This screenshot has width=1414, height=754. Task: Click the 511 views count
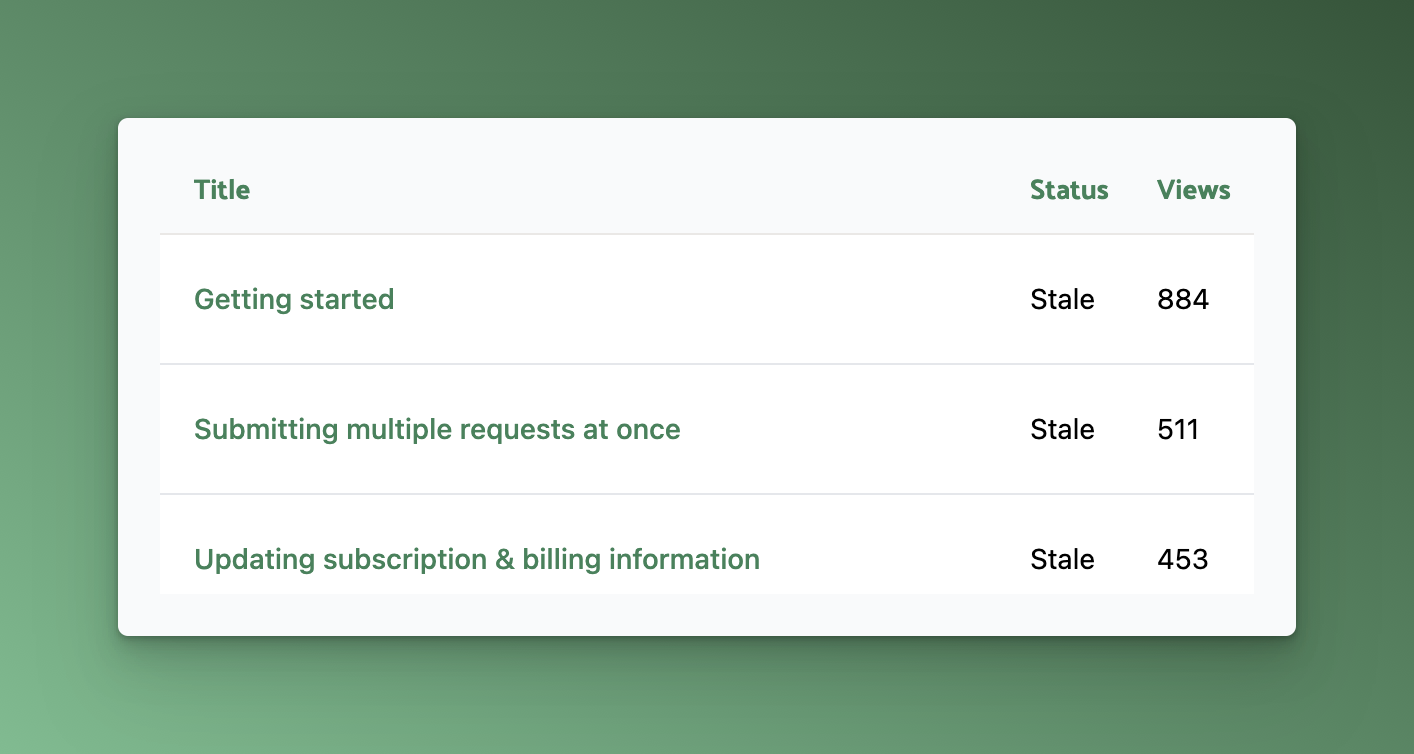tap(1178, 429)
